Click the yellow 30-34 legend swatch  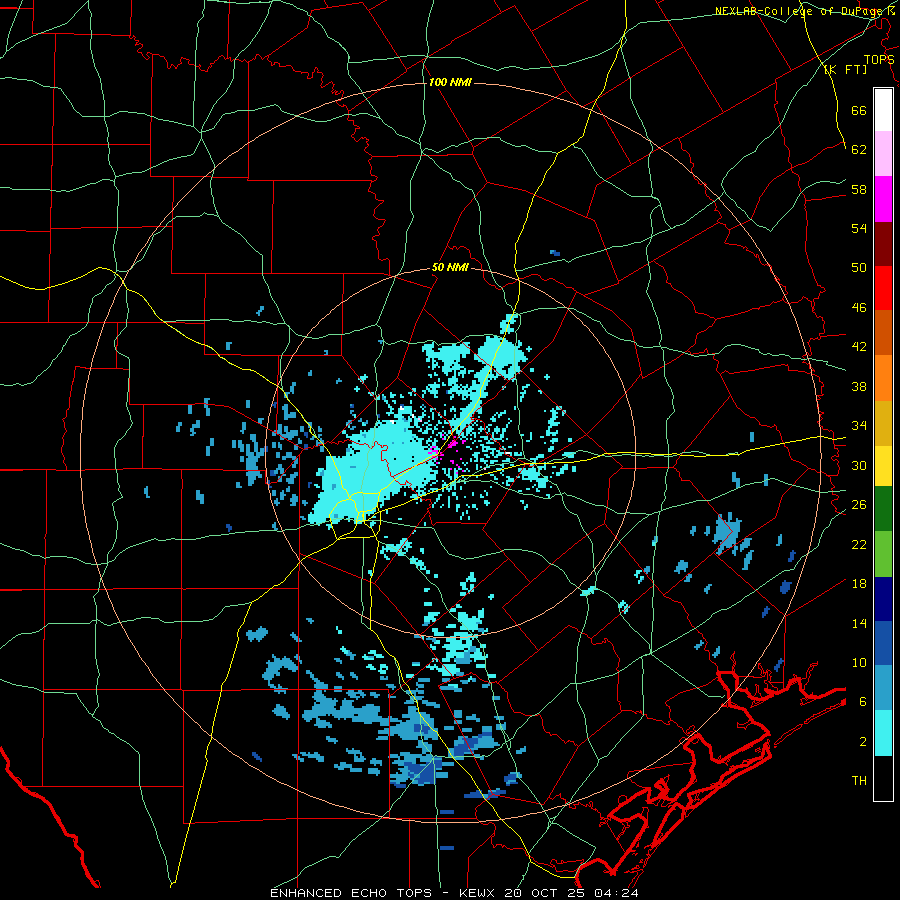pyautogui.click(x=883, y=465)
